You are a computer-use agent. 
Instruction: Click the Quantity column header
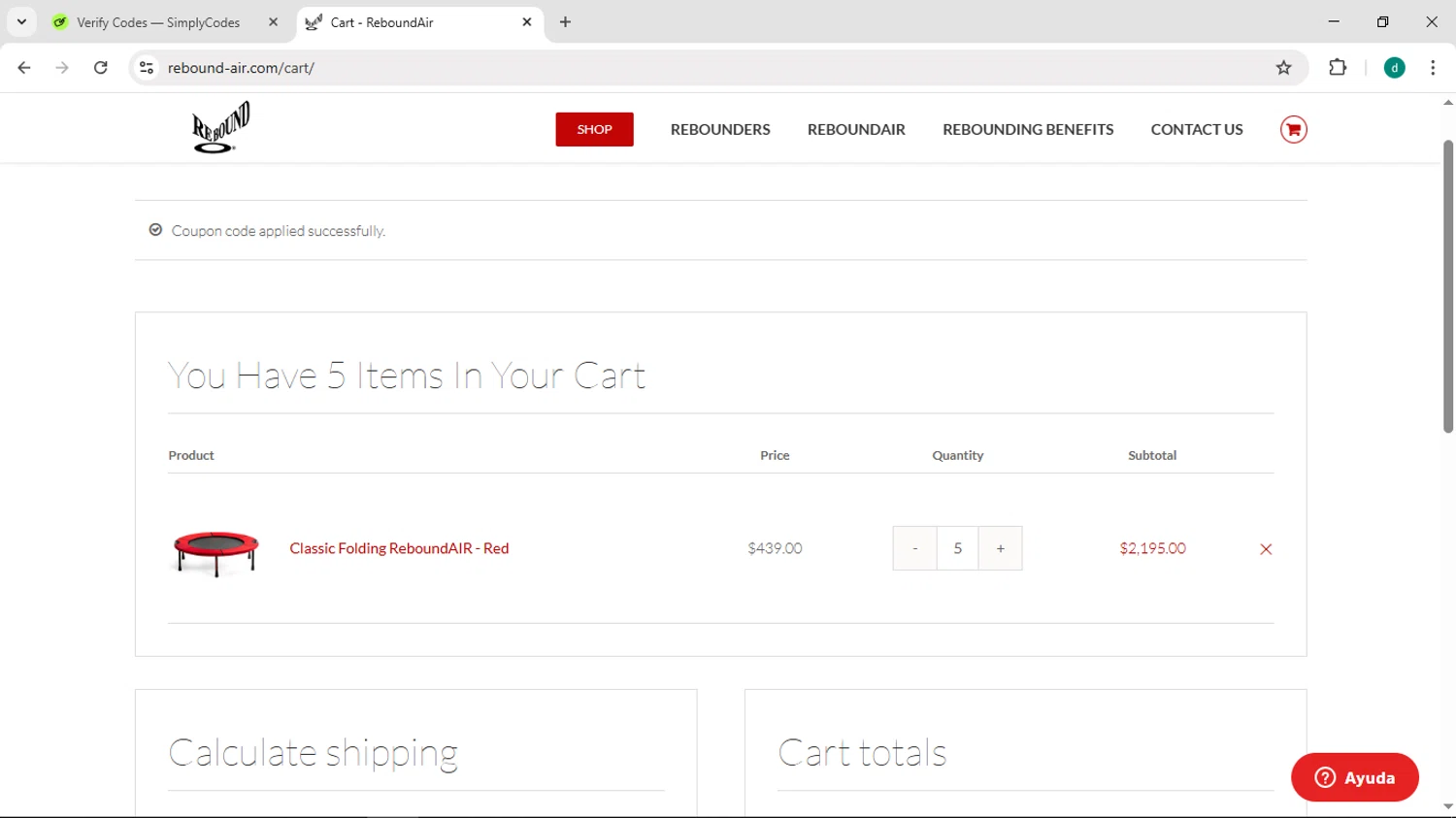958,455
